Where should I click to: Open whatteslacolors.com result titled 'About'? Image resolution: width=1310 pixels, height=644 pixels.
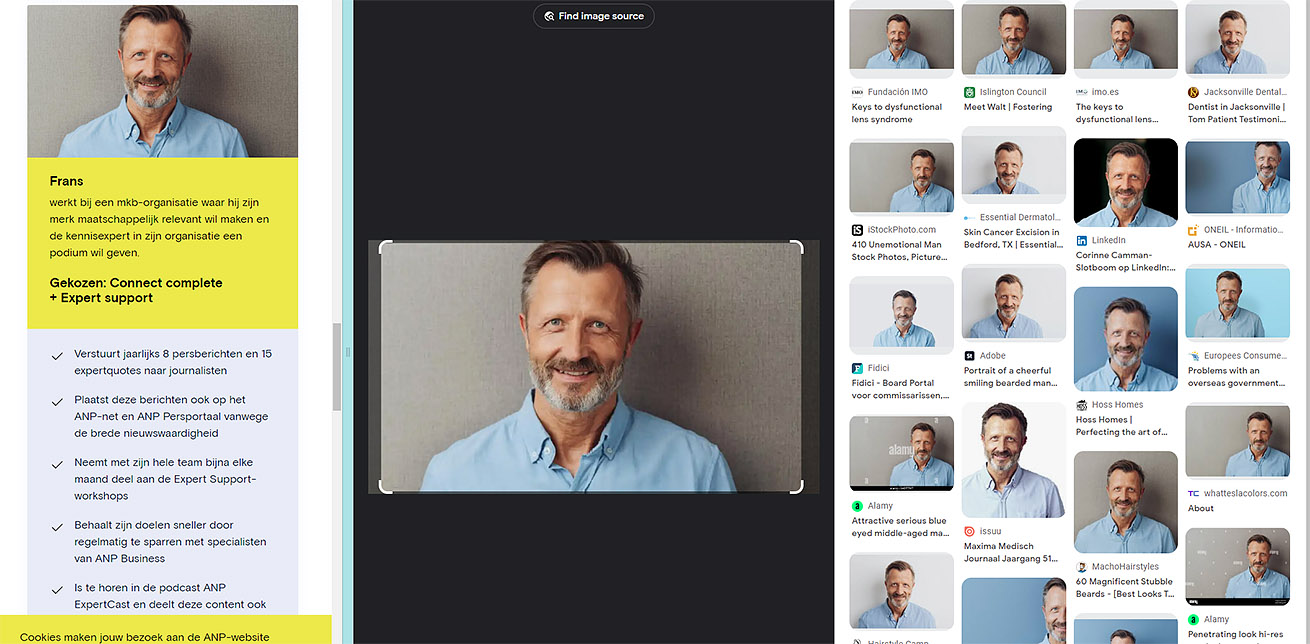point(1200,508)
